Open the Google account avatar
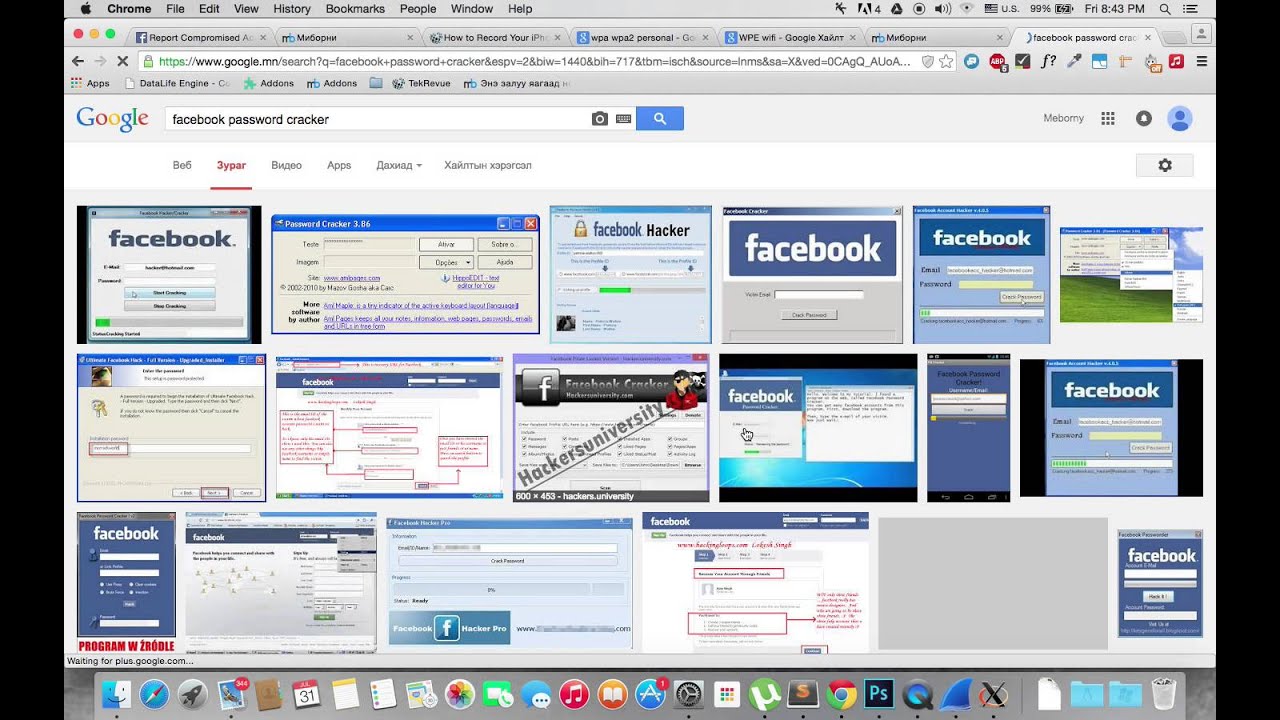Viewport: 1280px width, 720px height. point(1180,118)
